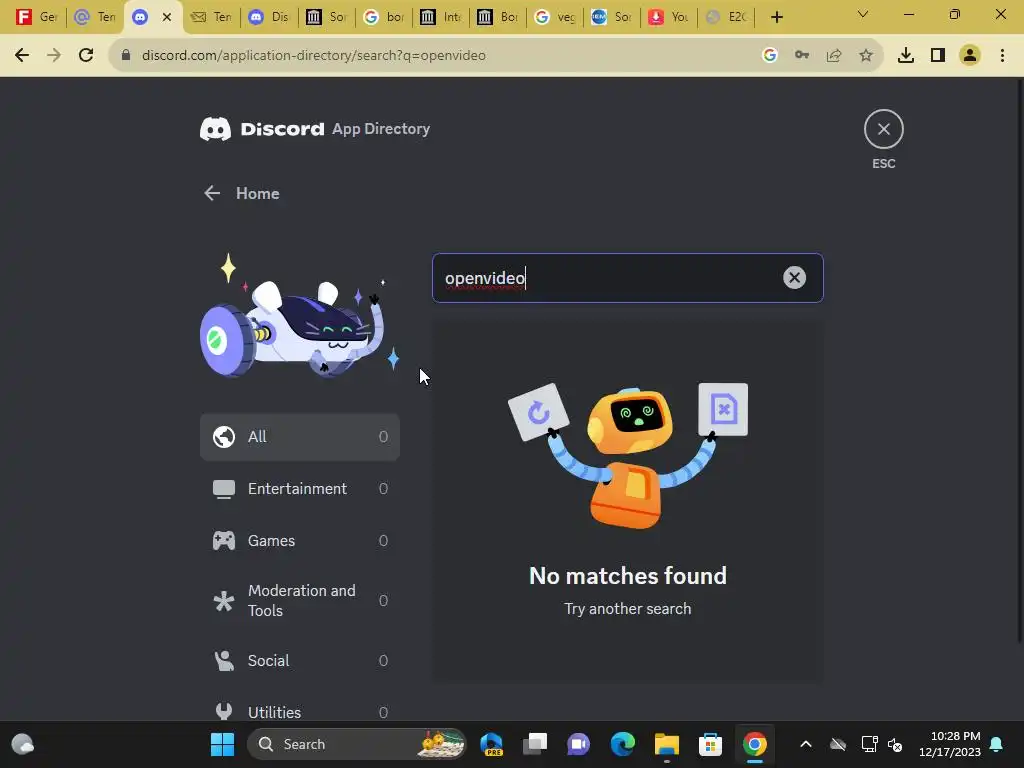Open Microsoft Store from taskbar
The image size is (1024, 768).
711,744
